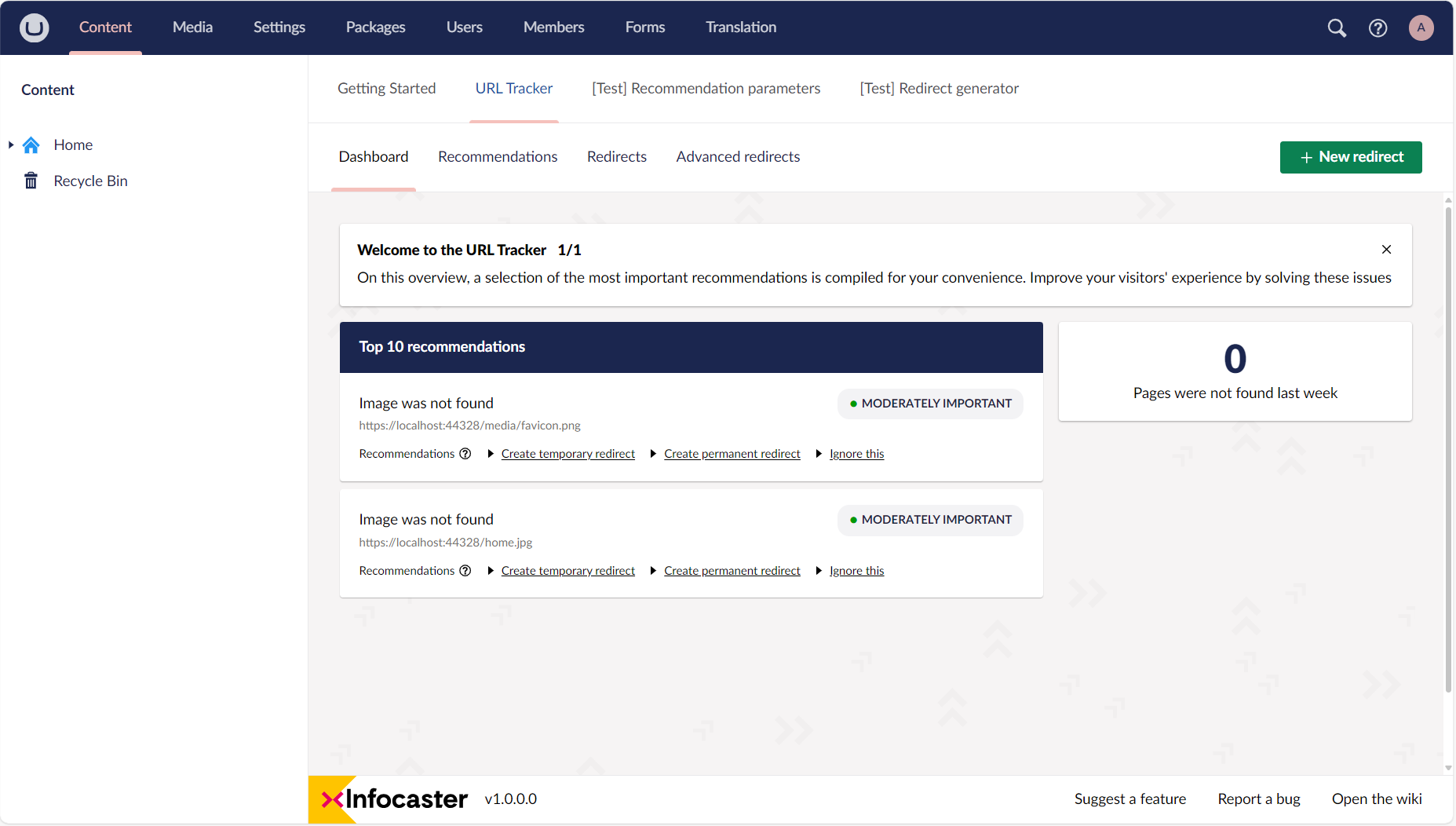Open help via the question mark icon

pyautogui.click(x=1378, y=27)
